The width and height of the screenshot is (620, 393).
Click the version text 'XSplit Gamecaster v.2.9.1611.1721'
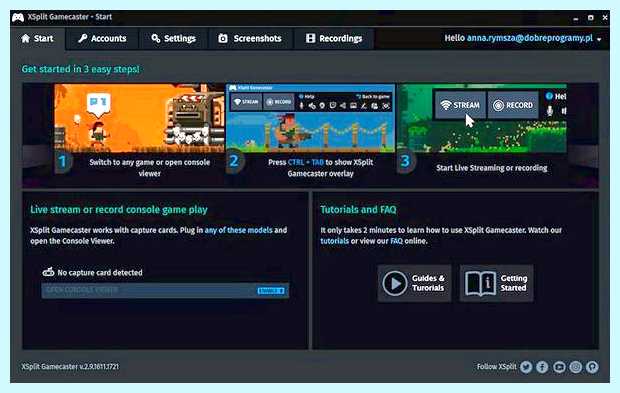pos(70,367)
